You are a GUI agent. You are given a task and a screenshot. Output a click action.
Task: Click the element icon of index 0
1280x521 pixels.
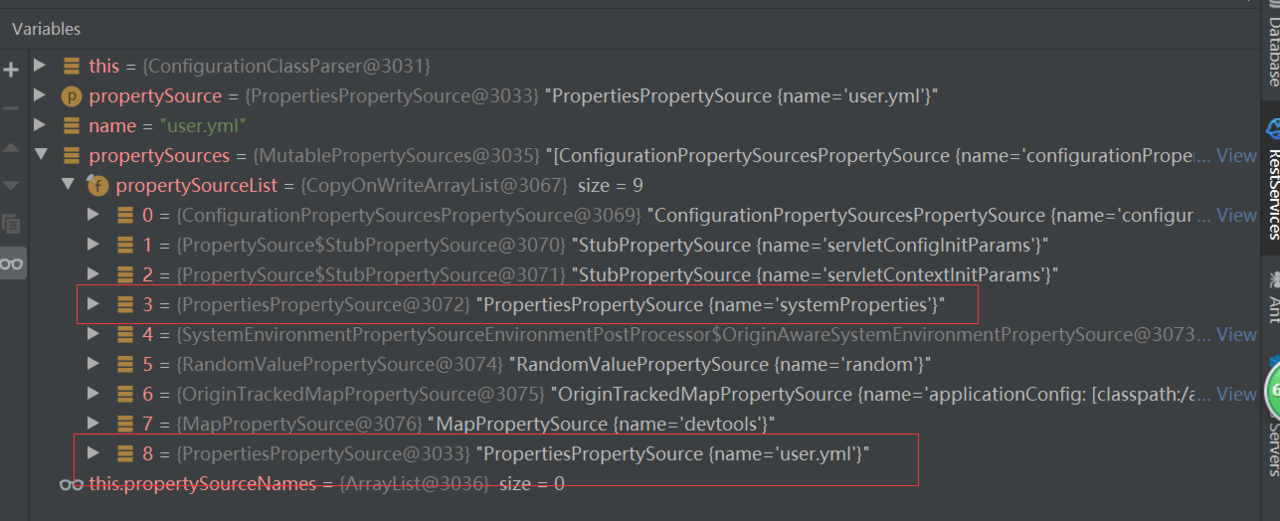point(125,215)
